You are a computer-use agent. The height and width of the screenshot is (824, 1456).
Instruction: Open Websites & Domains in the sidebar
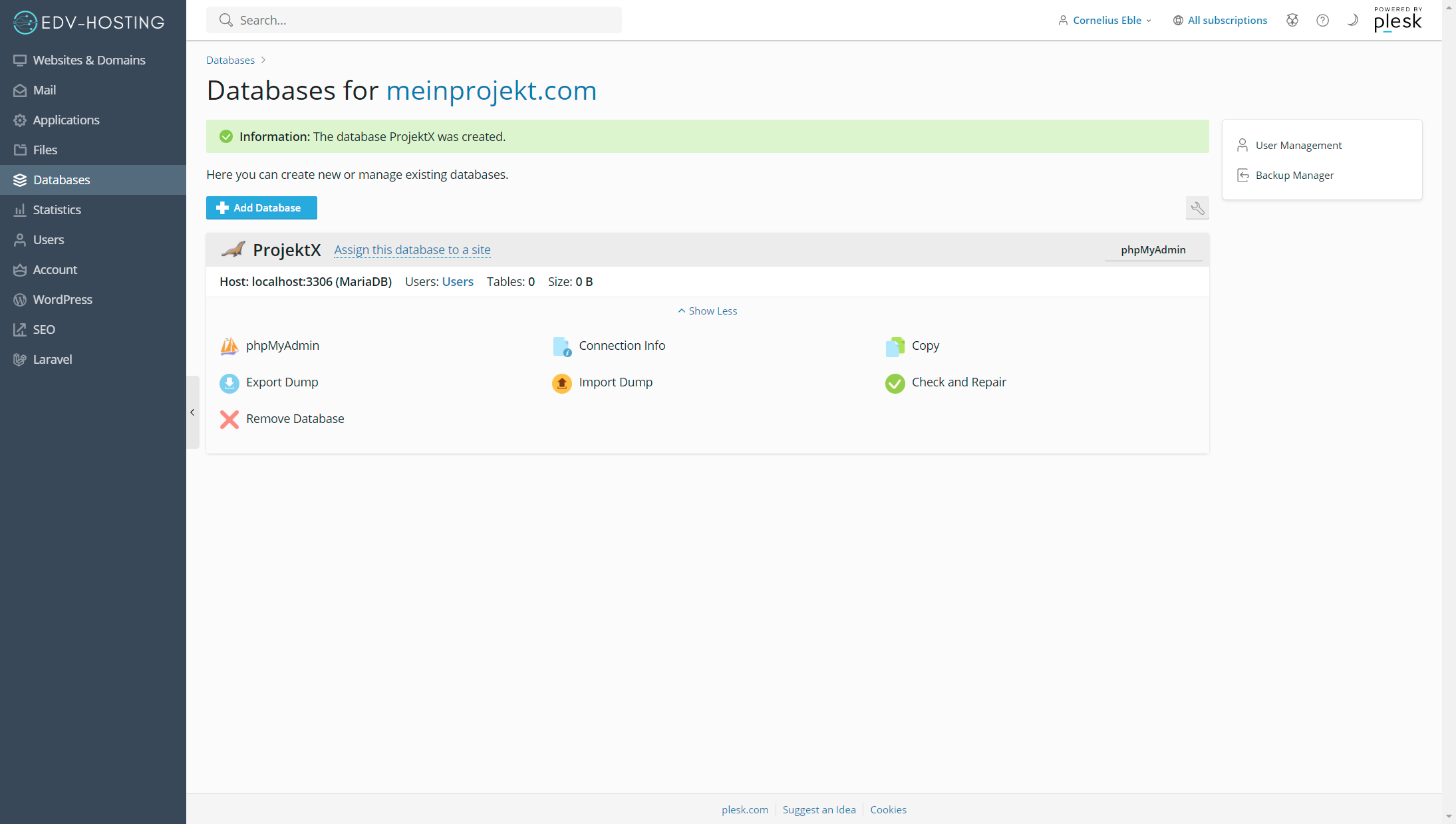pyautogui.click(x=88, y=61)
